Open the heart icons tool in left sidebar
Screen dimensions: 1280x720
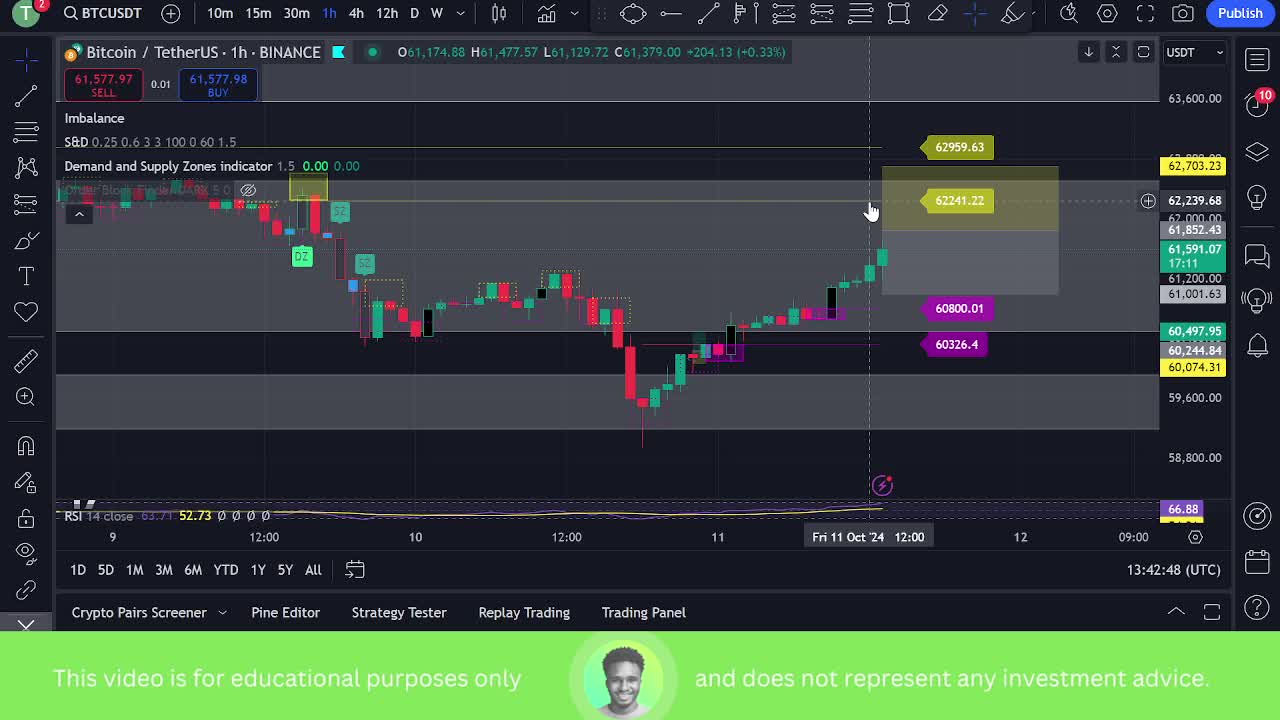click(26, 312)
